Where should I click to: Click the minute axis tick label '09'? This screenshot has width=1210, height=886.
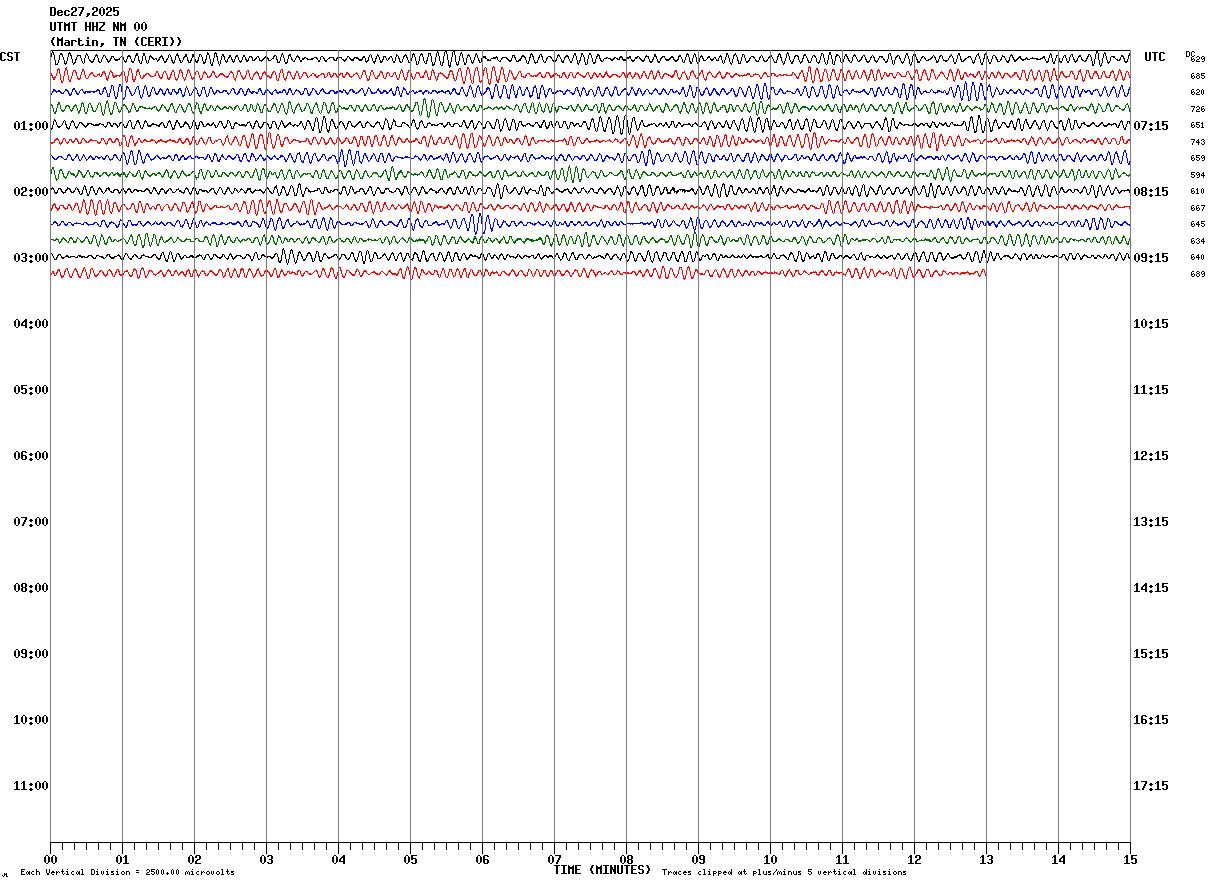pyautogui.click(x=698, y=860)
